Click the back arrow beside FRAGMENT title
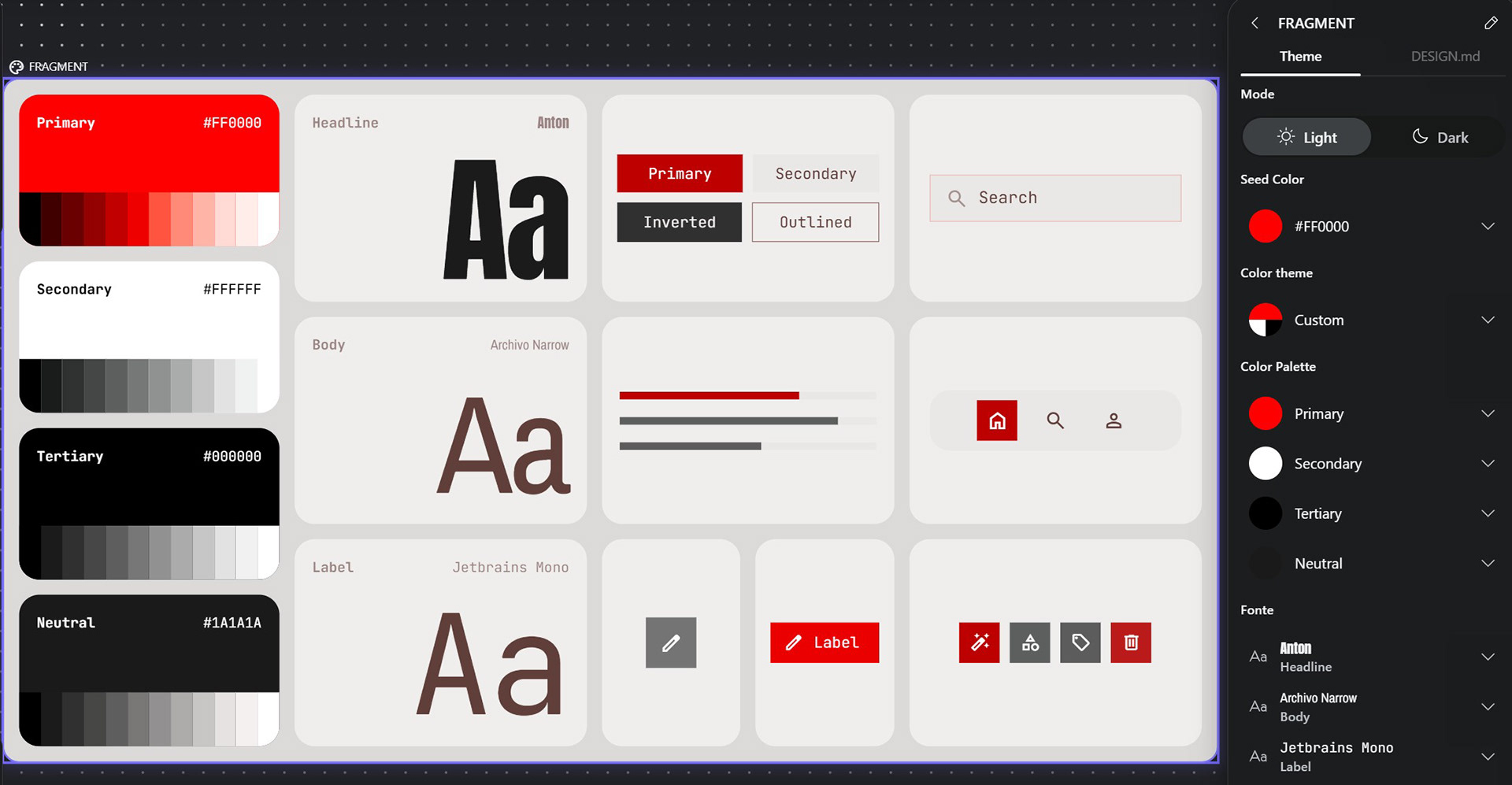This screenshot has width=1512, height=785. [x=1254, y=23]
